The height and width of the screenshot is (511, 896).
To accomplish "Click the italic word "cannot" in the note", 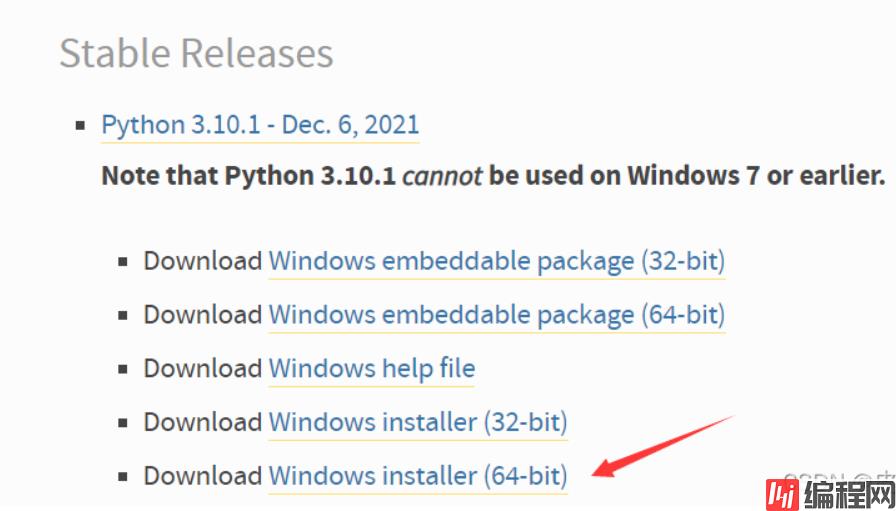I will click(441, 177).
